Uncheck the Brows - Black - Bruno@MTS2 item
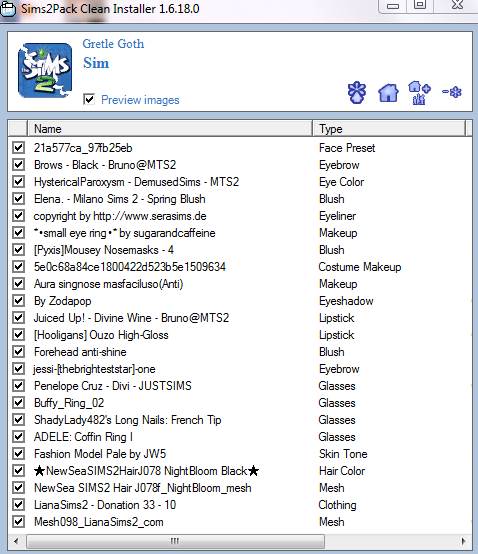Image resolution: width=478 pixels, height=554 pixels. coord(18,165)
